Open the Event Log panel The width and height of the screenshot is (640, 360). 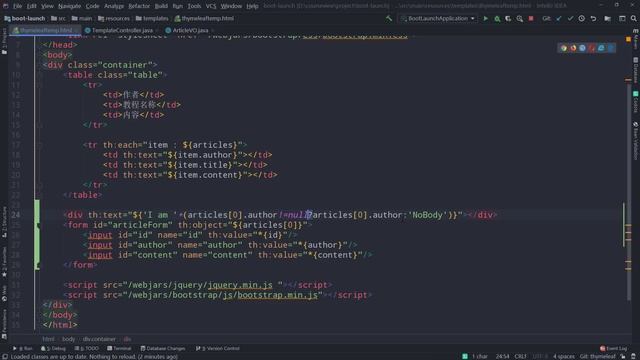click(613, 348)
